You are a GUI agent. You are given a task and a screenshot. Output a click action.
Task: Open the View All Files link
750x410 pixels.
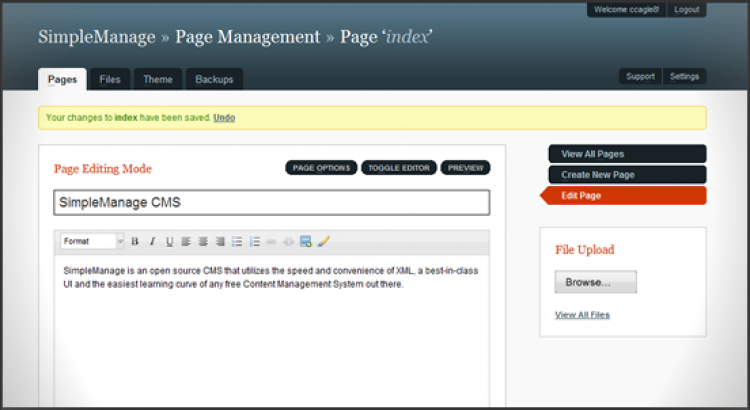[582, 315]
